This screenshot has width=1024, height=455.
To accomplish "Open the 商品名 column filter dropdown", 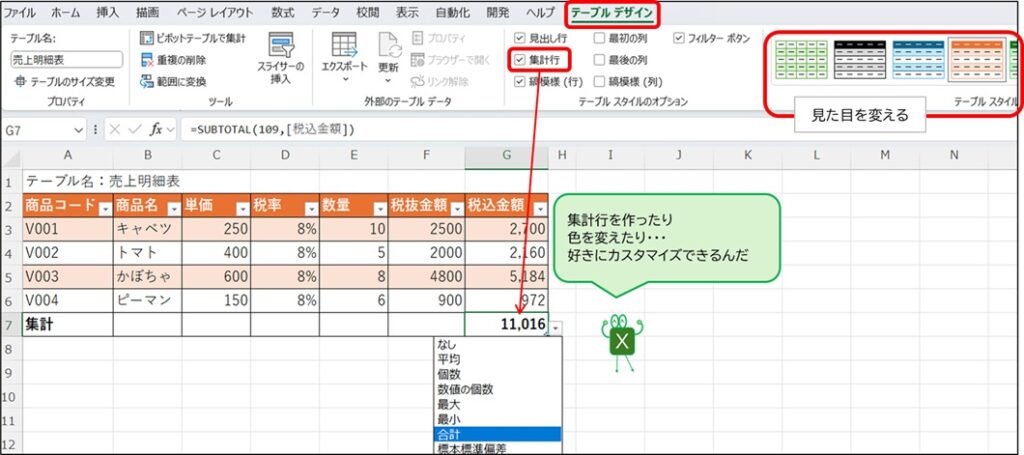I will [x=174, y=209].
